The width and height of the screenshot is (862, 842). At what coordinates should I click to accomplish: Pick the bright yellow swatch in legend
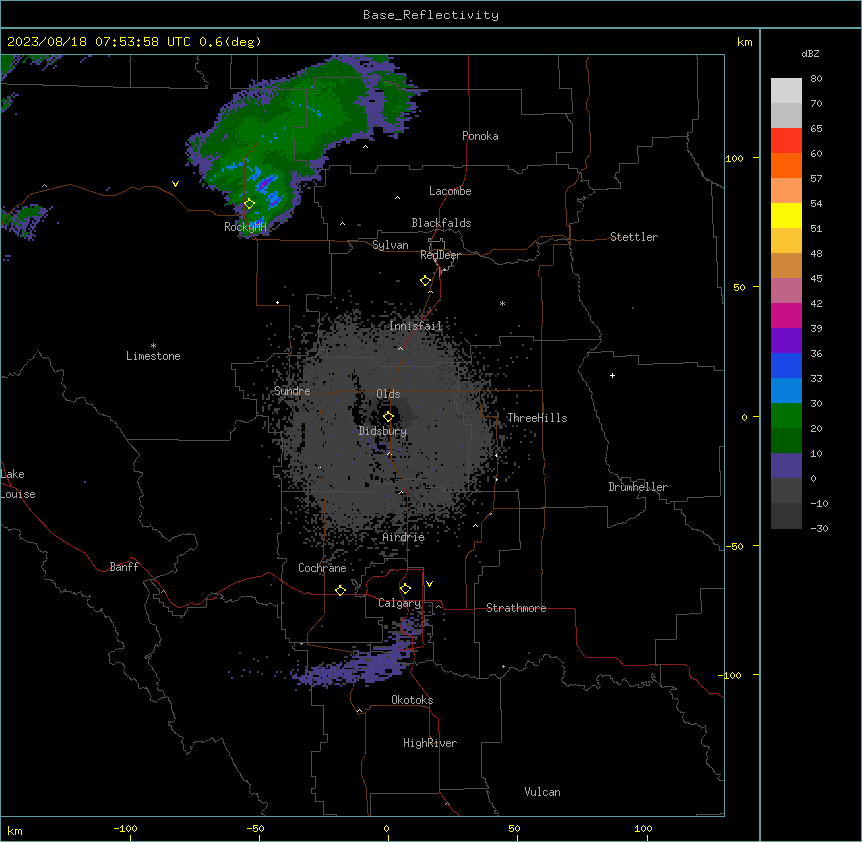point(786,215)
